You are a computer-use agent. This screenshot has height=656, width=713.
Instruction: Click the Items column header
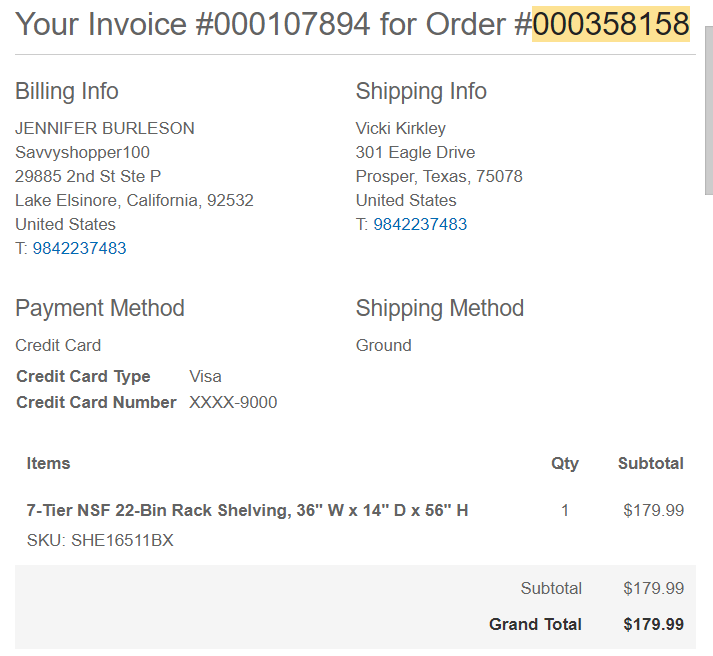(x=48, y=463)
